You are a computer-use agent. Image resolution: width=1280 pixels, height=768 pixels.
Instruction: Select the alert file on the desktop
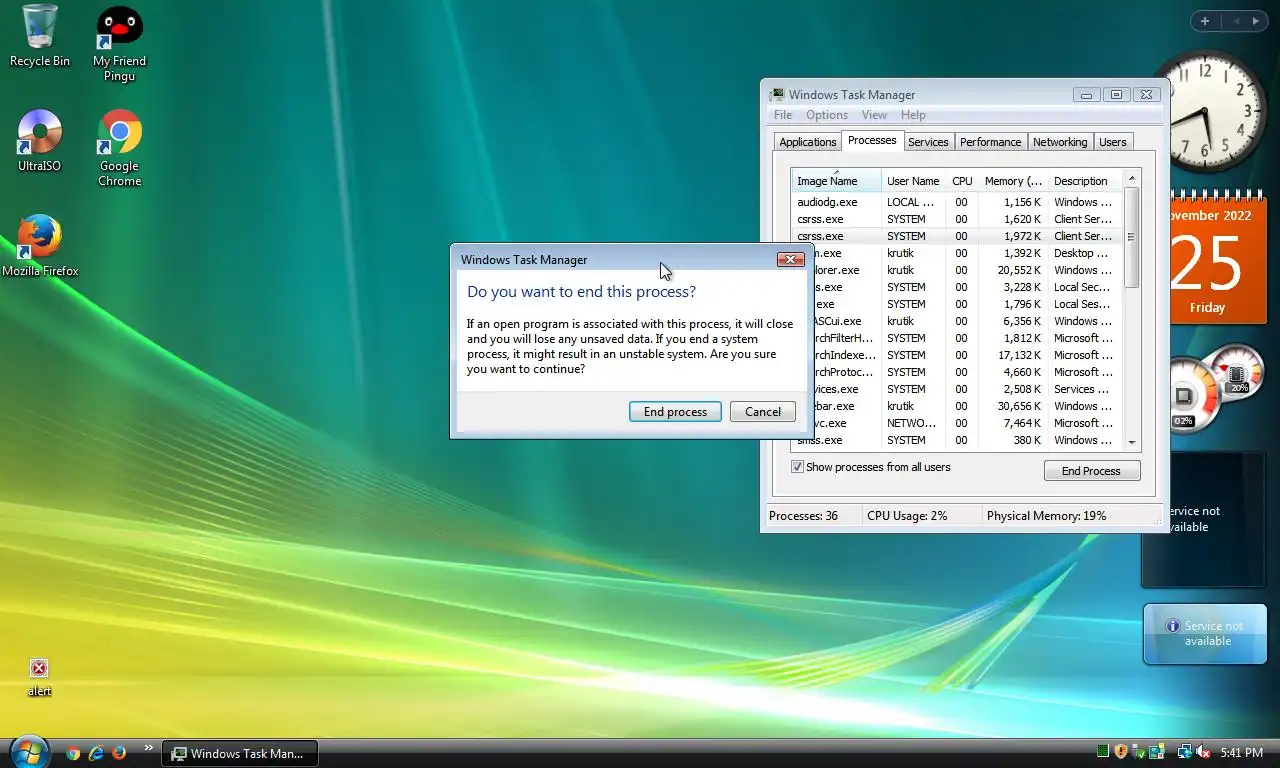(x=39, y=677)
